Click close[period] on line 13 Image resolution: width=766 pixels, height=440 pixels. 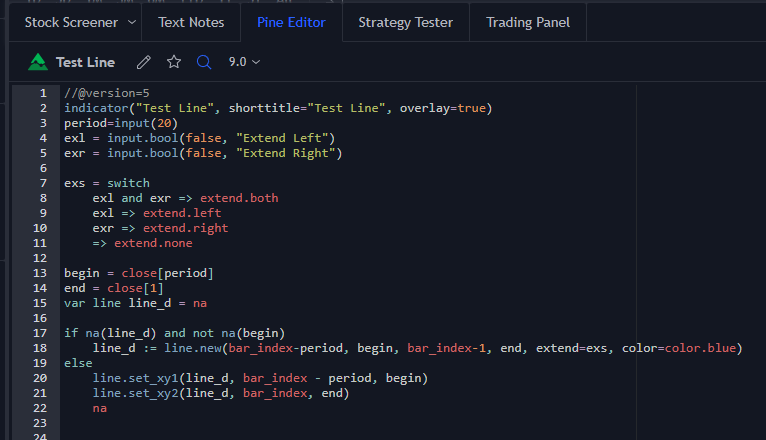coord(168,273)
